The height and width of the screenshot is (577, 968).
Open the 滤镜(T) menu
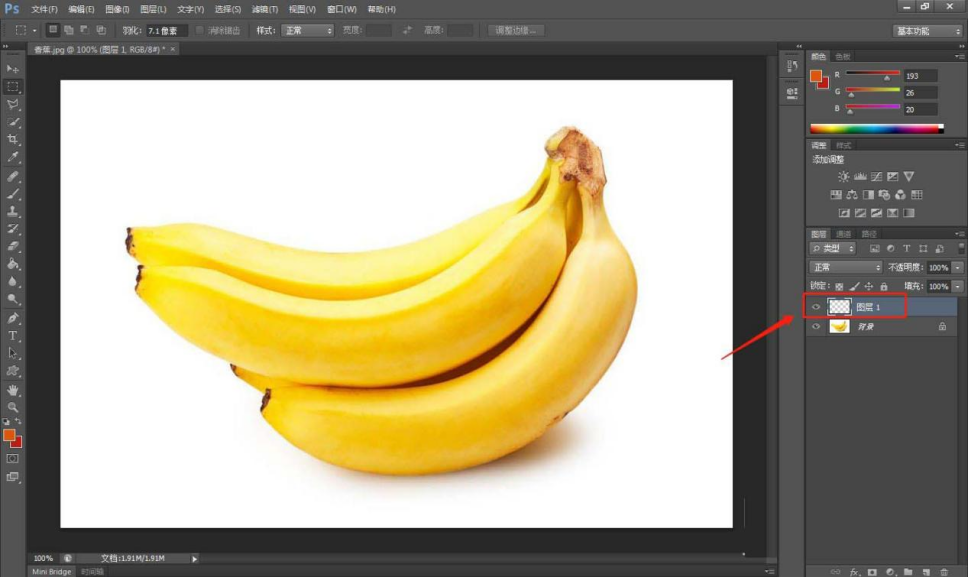(265, 9)
